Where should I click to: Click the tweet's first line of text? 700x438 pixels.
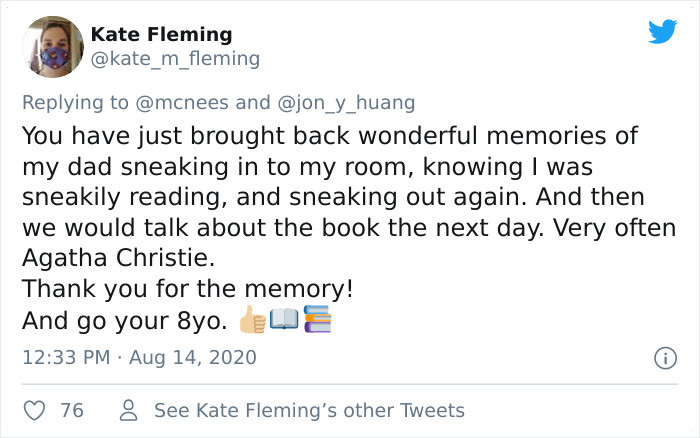(x=329, y=134)
